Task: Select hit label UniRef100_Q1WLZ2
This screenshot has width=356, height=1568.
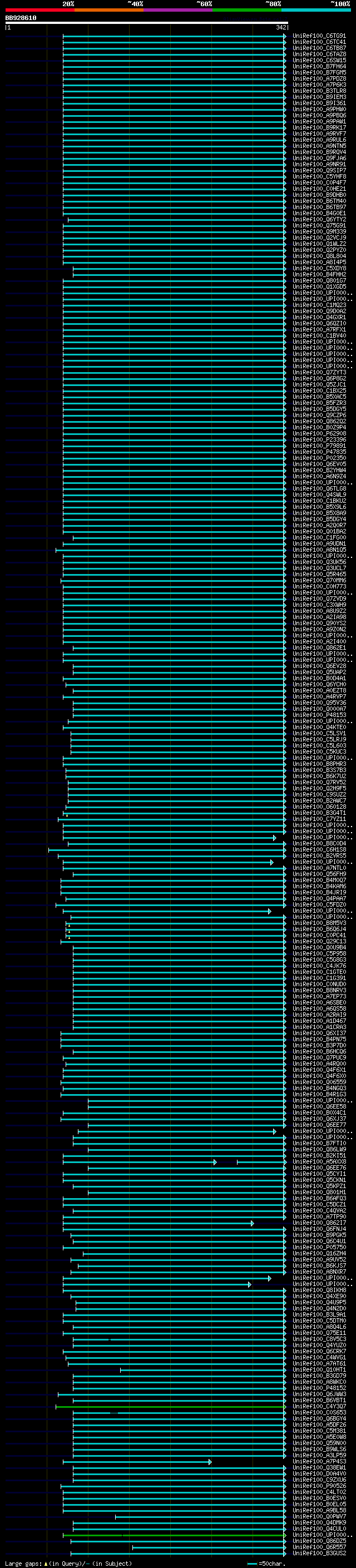Action: point(319,244)
